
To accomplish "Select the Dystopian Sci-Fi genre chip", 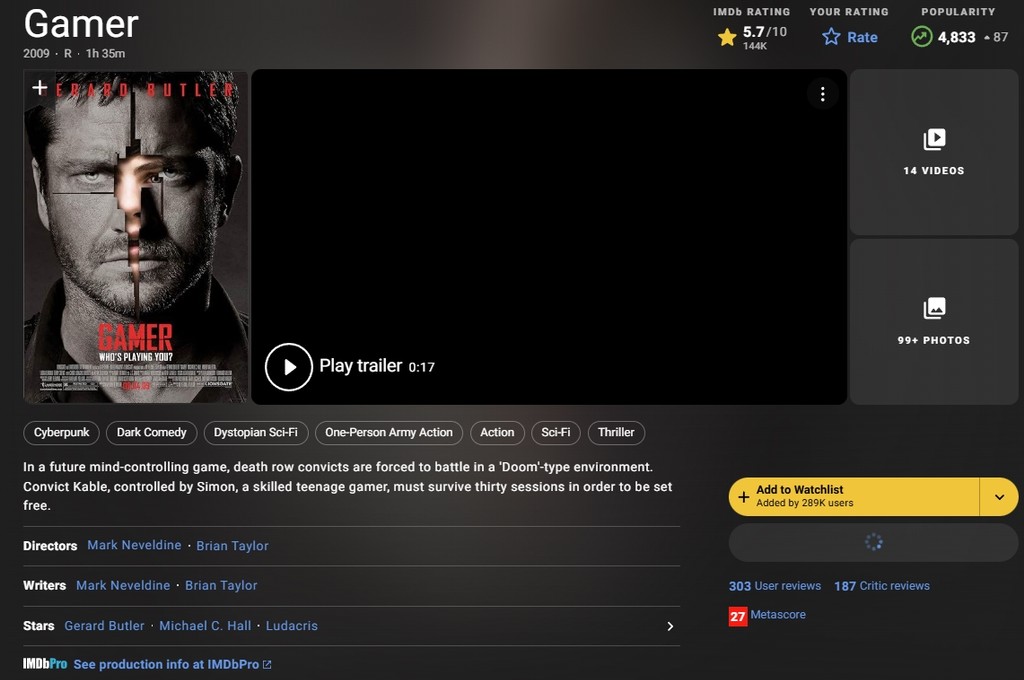I will 255,432.
